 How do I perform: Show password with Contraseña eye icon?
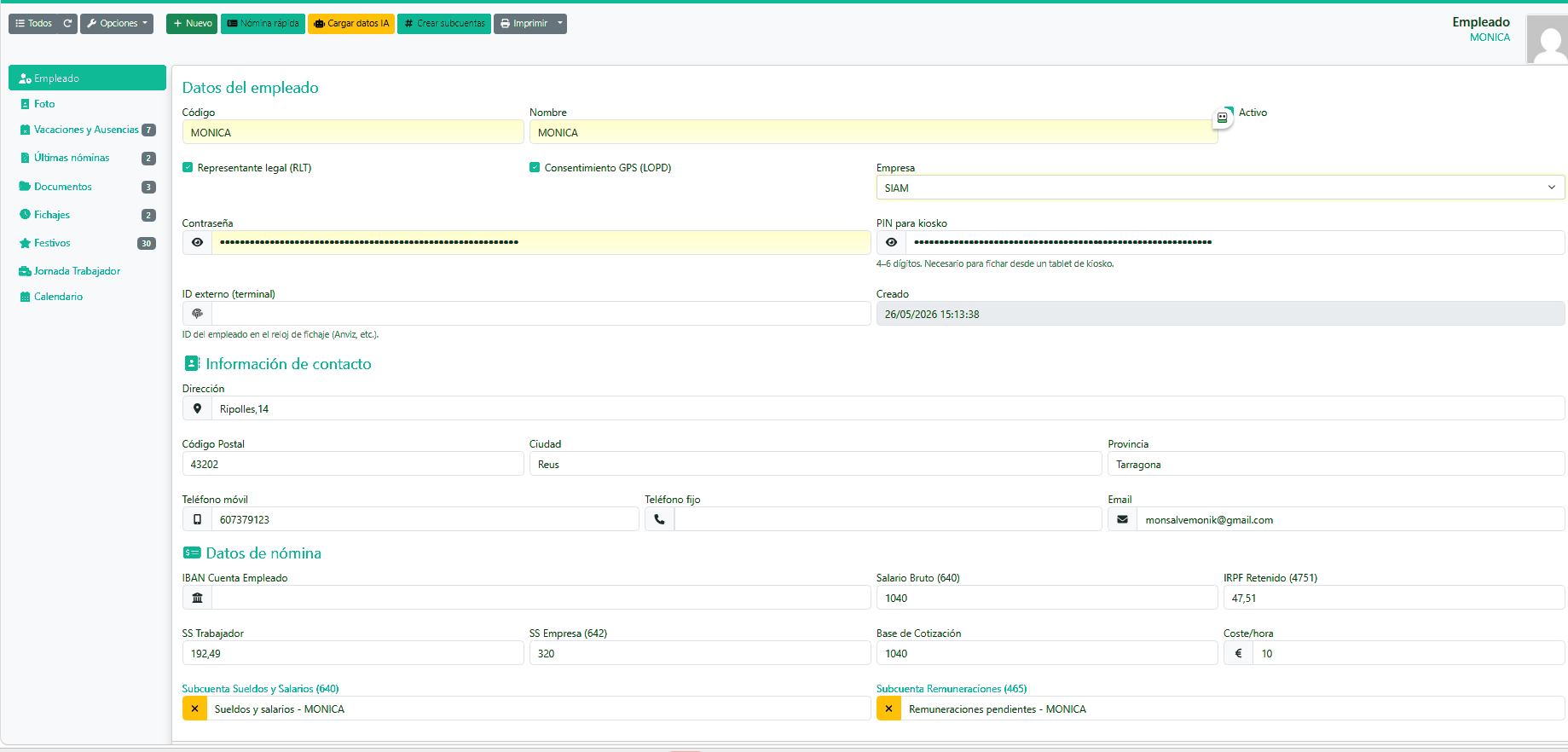(x=197, y=242)
